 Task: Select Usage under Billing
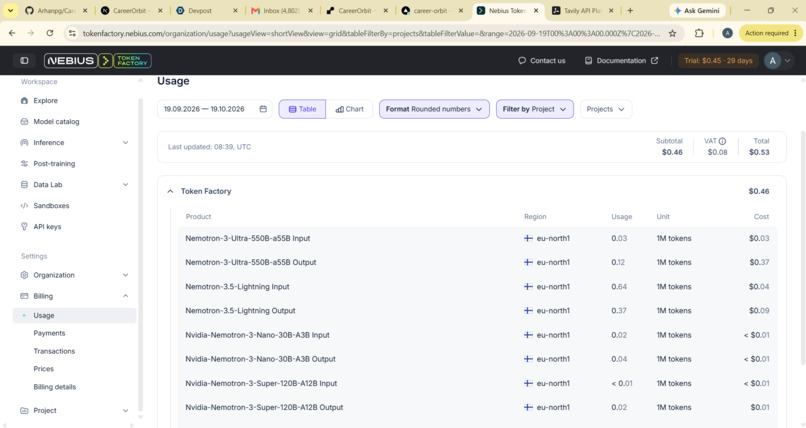75,315
